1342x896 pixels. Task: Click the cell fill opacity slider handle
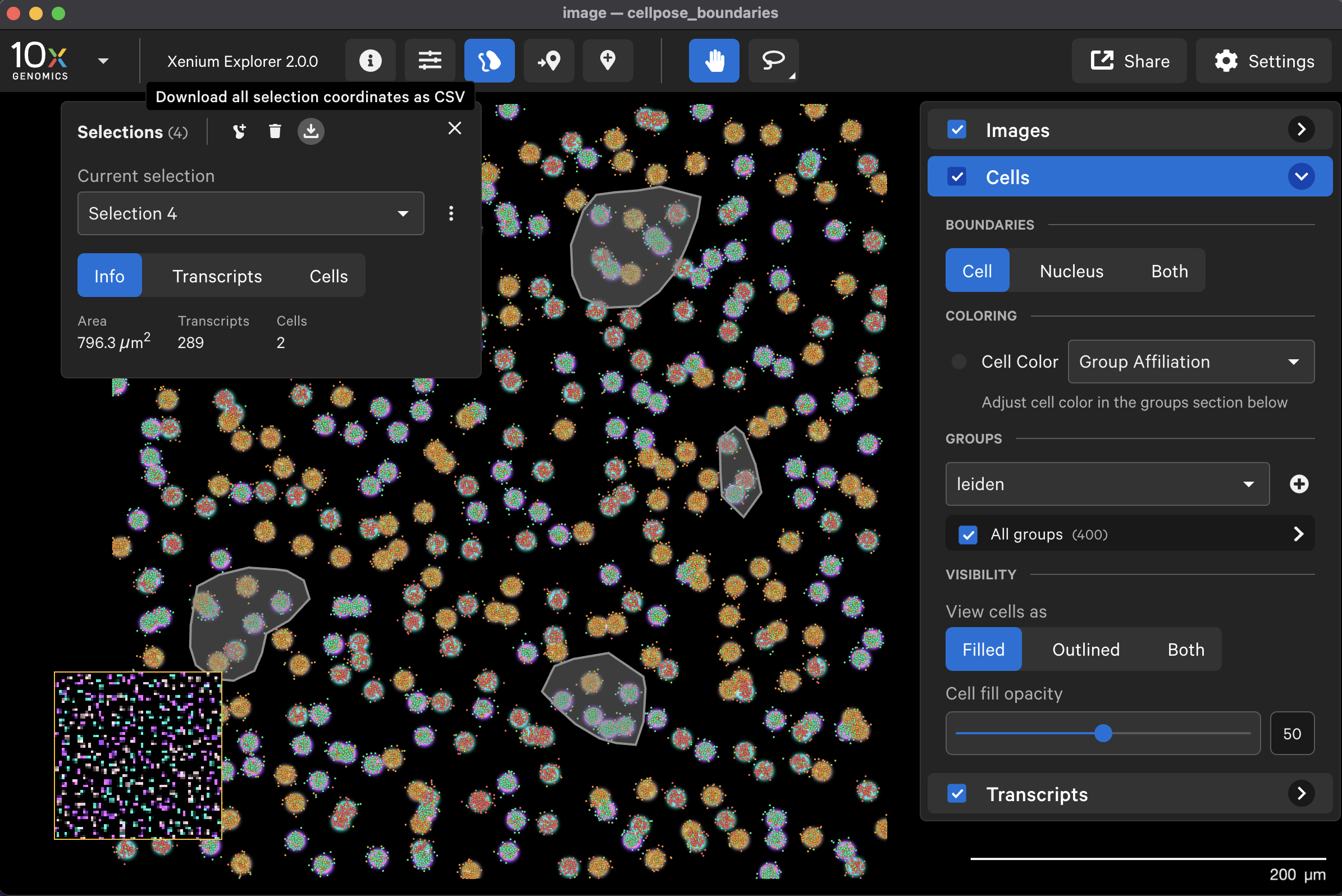(x=1103, y=734)
